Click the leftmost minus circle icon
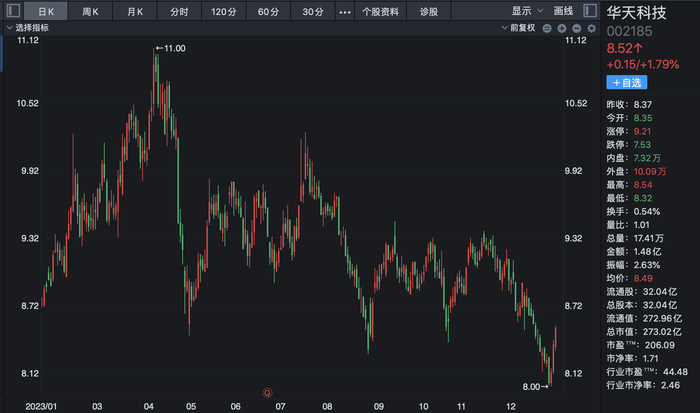The image size is (700, 413). pyautogui.click(x=546, y=29)
